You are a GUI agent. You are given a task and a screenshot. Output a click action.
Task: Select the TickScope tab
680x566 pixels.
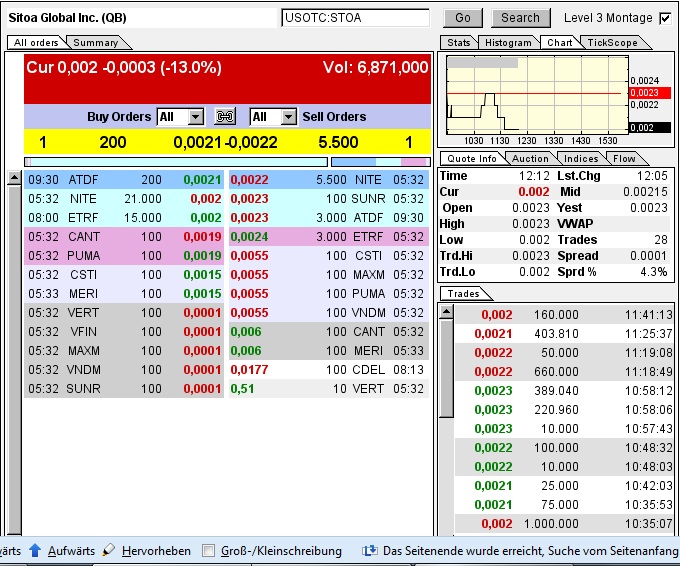tap(611, 43)
